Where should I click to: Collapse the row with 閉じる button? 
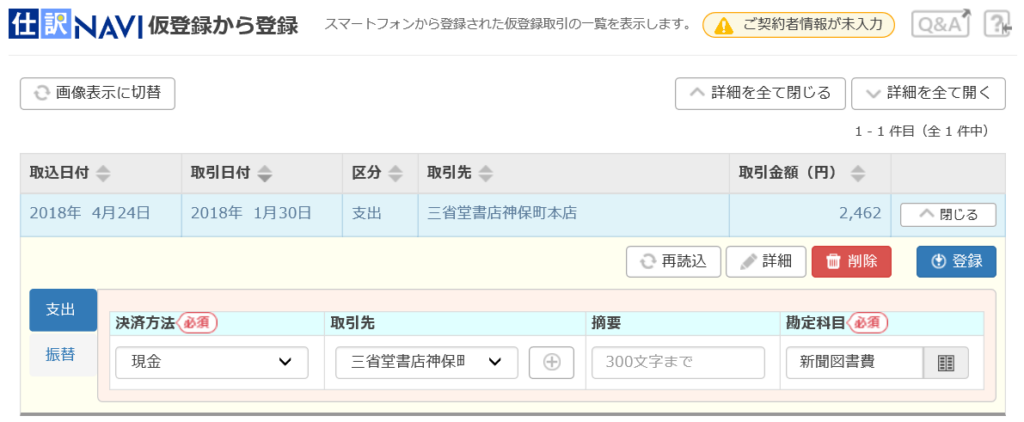pyautogui.click(x=948, y=214)
